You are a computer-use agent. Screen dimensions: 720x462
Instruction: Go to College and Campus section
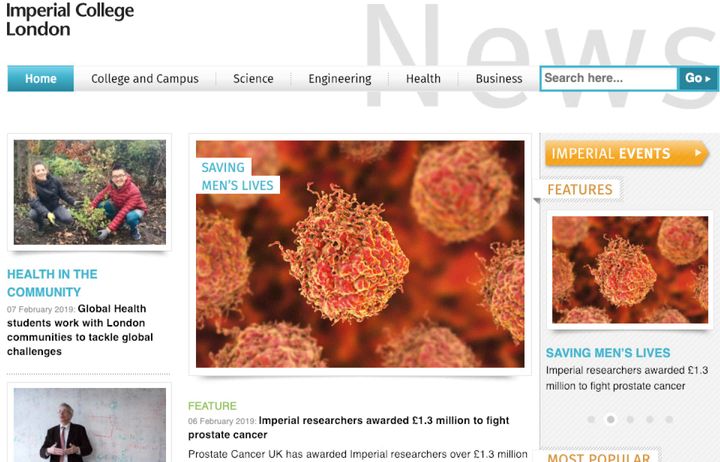145,79
